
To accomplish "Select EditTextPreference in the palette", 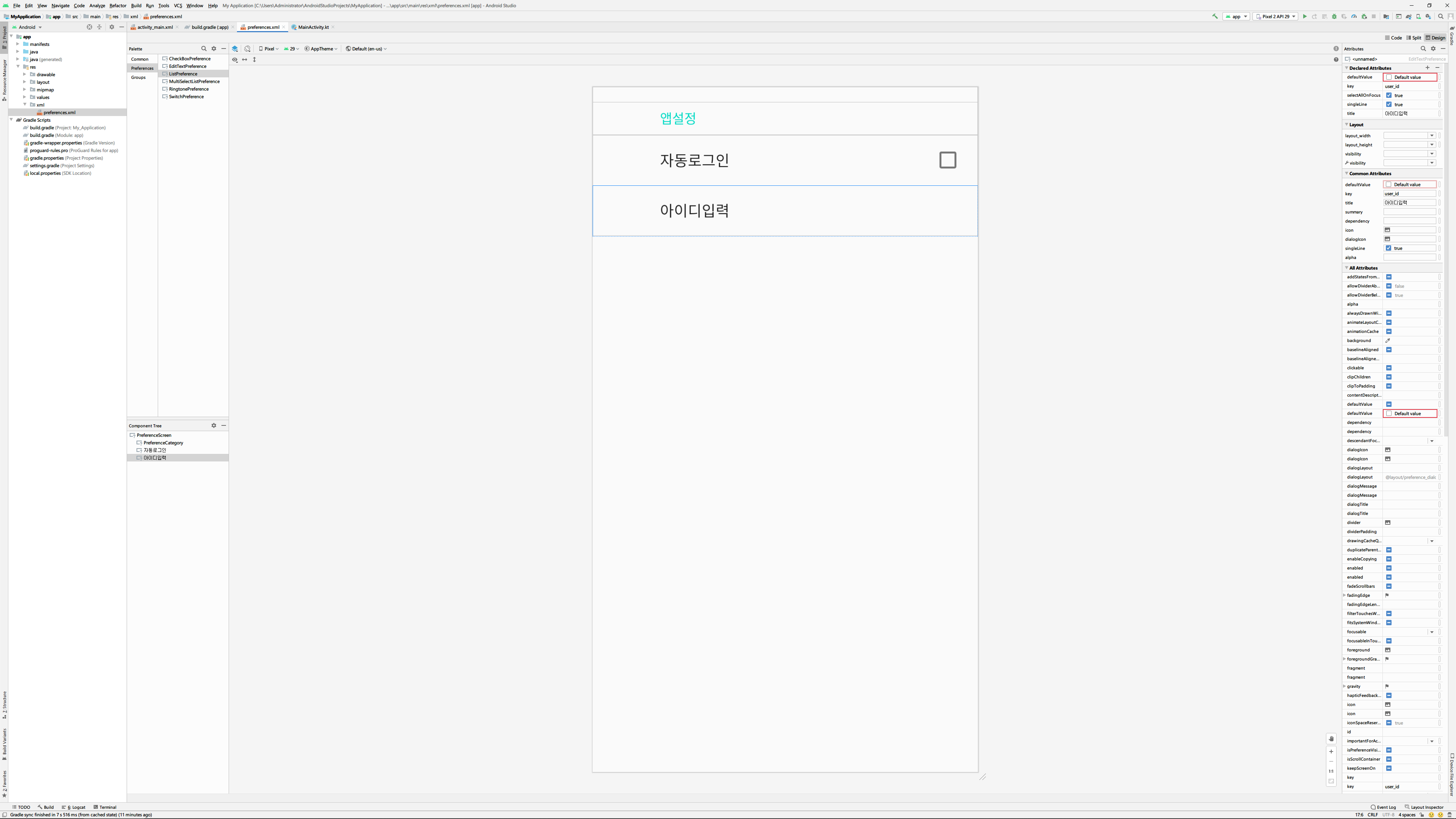I will (x=187, y=66).
